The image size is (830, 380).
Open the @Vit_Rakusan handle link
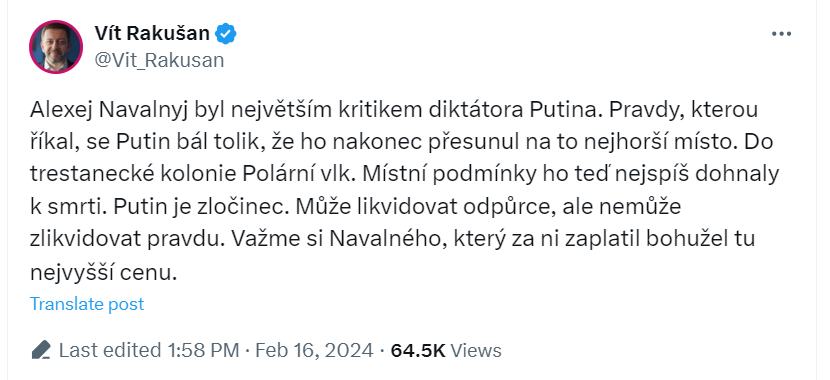159,60
